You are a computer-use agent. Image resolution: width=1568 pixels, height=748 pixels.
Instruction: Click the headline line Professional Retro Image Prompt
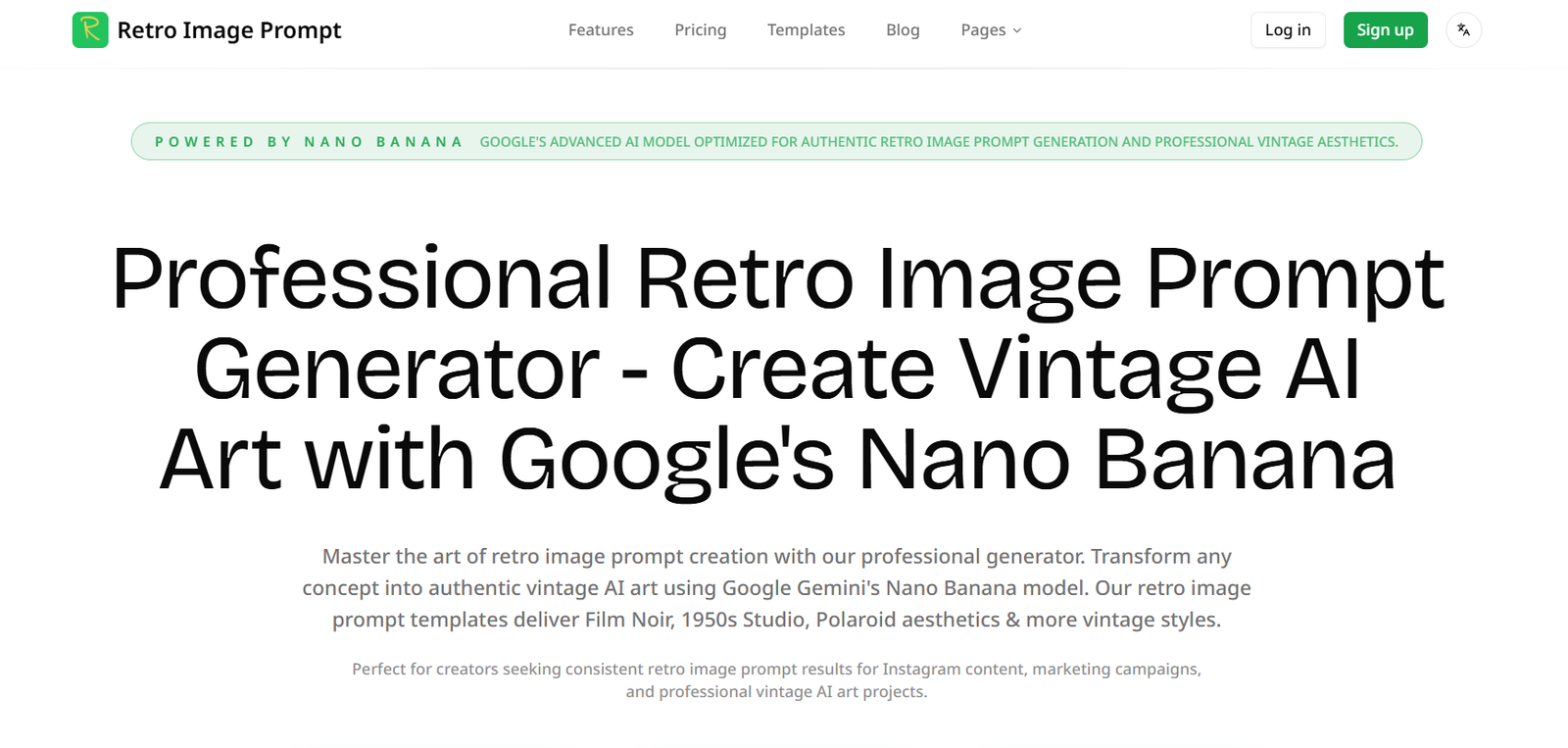pyautogui.click(x=777, y=279)
